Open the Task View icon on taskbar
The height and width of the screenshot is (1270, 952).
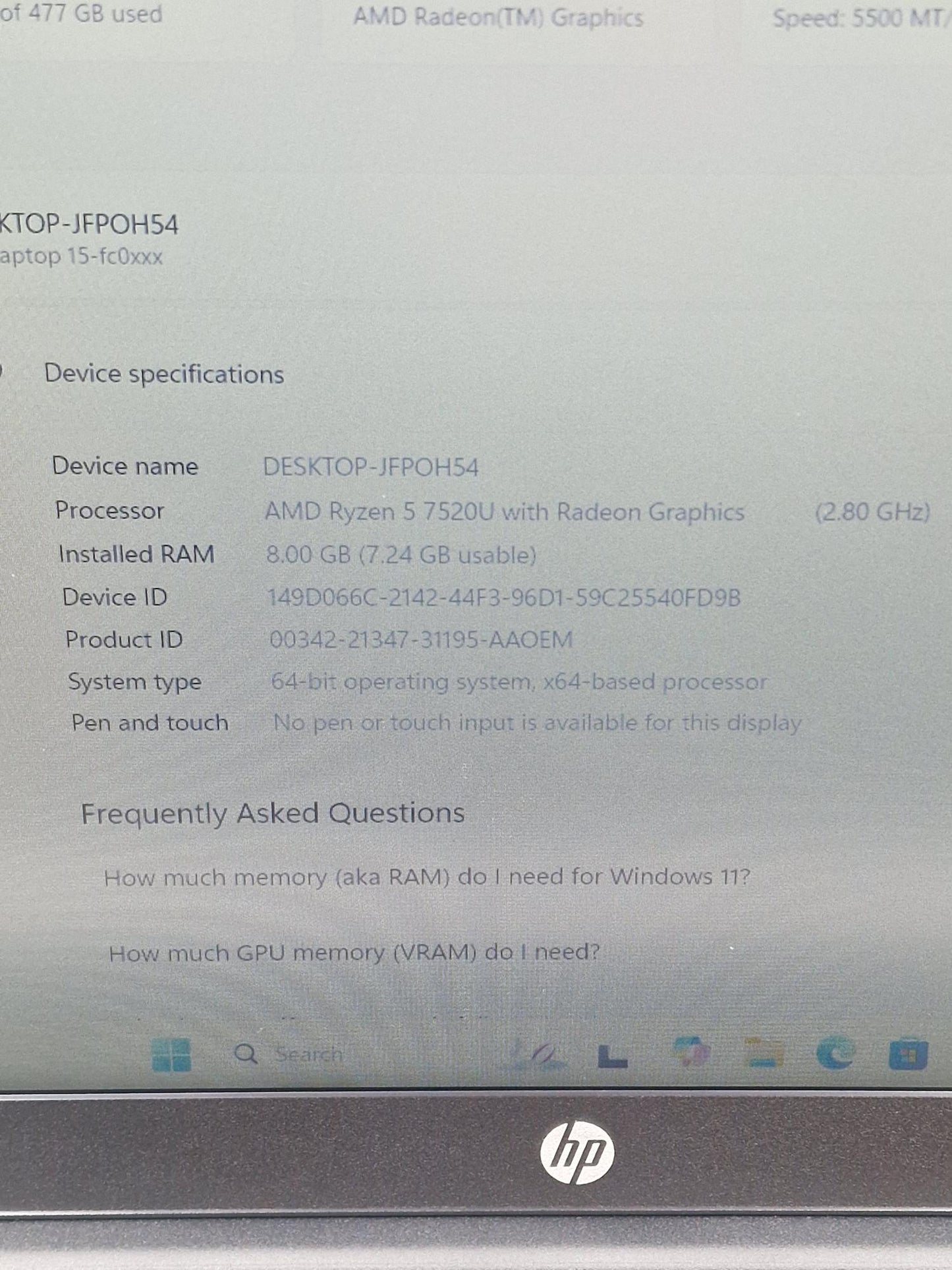(613, 1056)
